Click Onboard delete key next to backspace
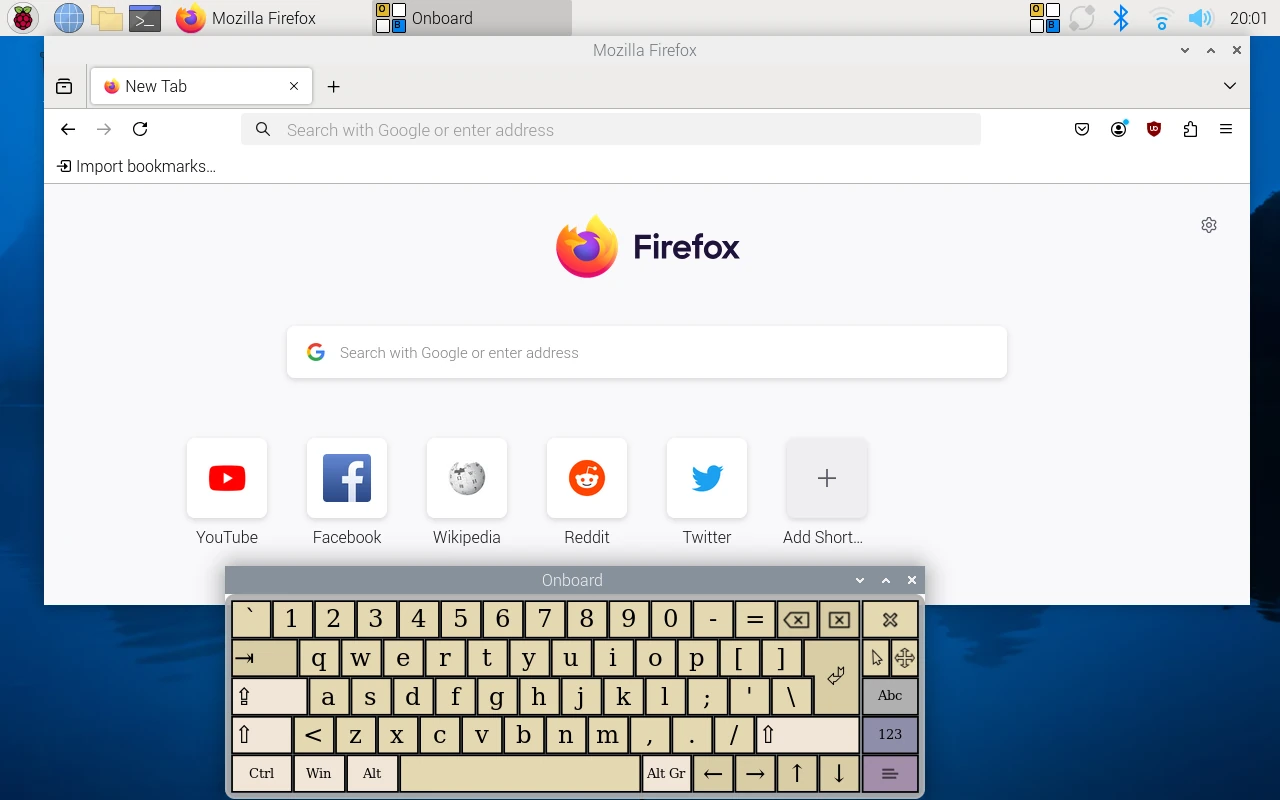 click(839, 620)
